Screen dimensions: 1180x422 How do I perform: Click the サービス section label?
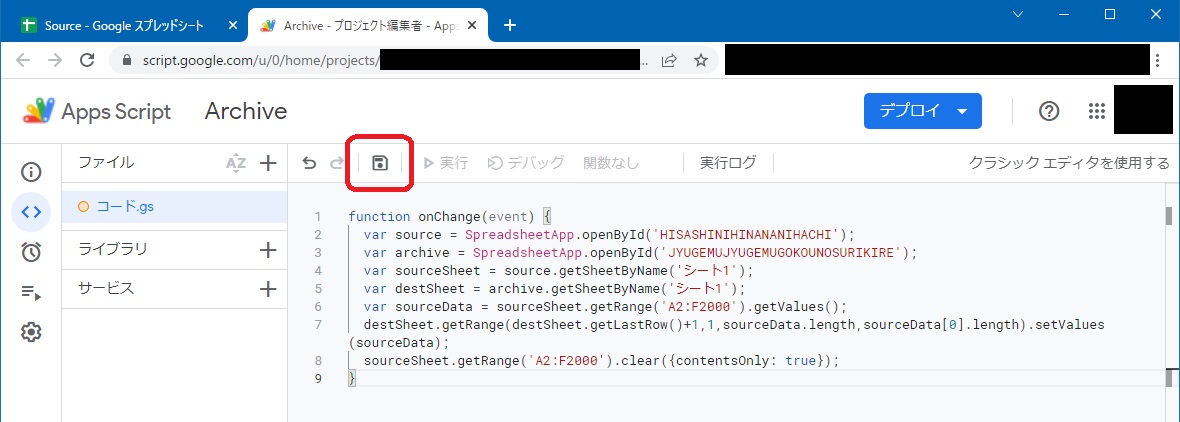(x=106, y=288)
